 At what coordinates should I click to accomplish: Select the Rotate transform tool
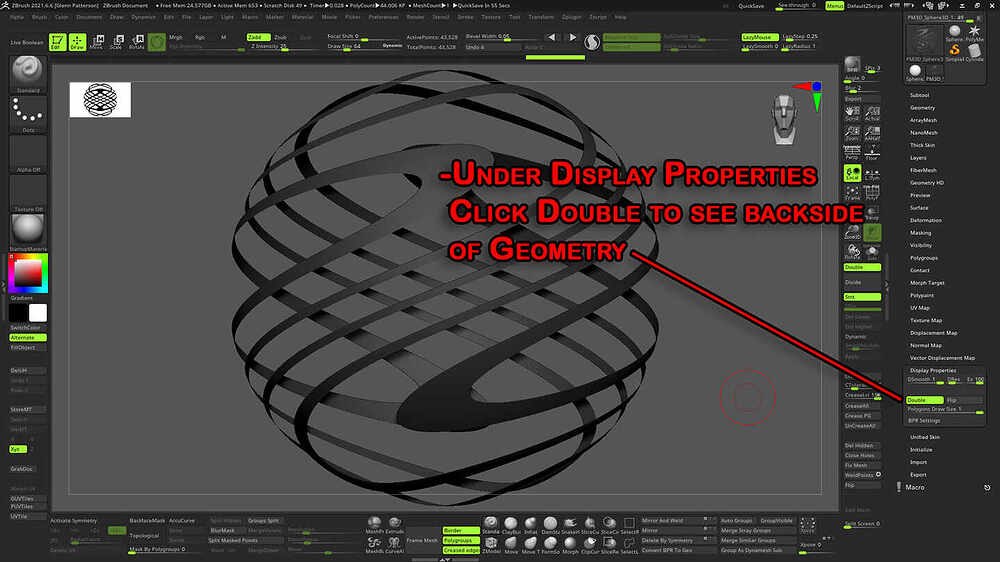click(x=136, y=43)
